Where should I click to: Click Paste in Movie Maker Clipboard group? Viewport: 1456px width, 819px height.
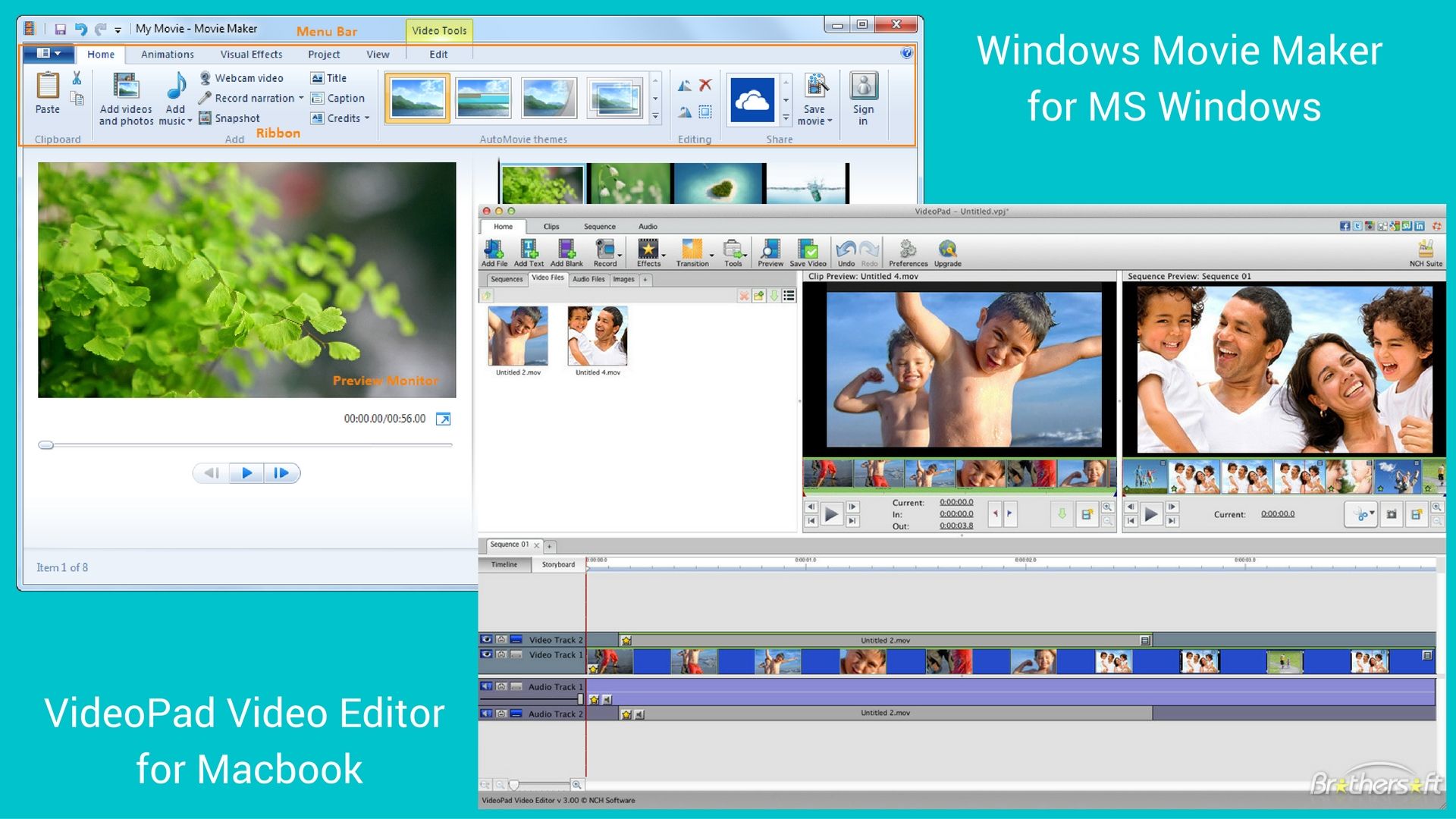[47, 93]
